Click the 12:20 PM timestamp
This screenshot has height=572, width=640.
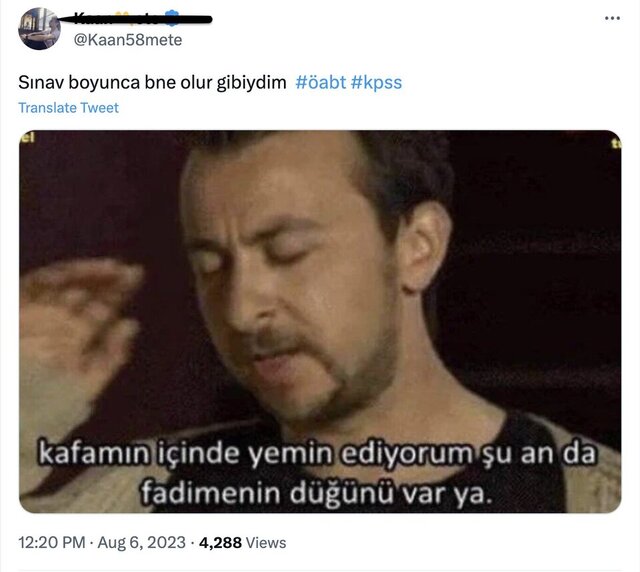pos(51,543)
